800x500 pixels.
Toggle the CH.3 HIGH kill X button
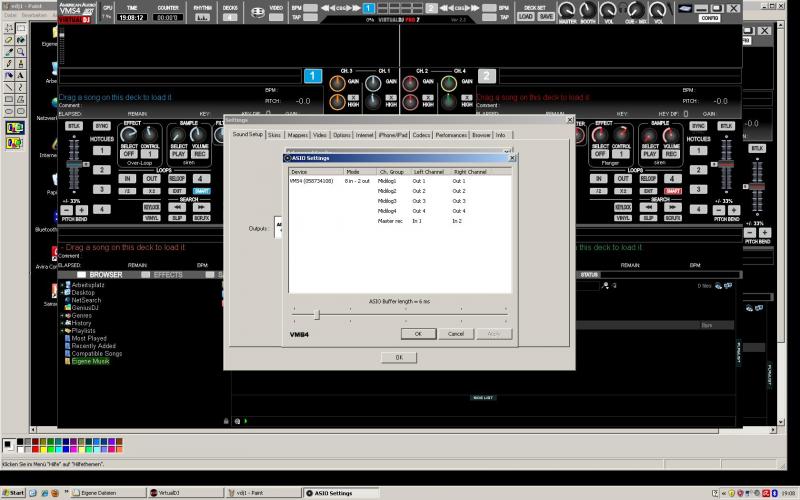(353, 97)
